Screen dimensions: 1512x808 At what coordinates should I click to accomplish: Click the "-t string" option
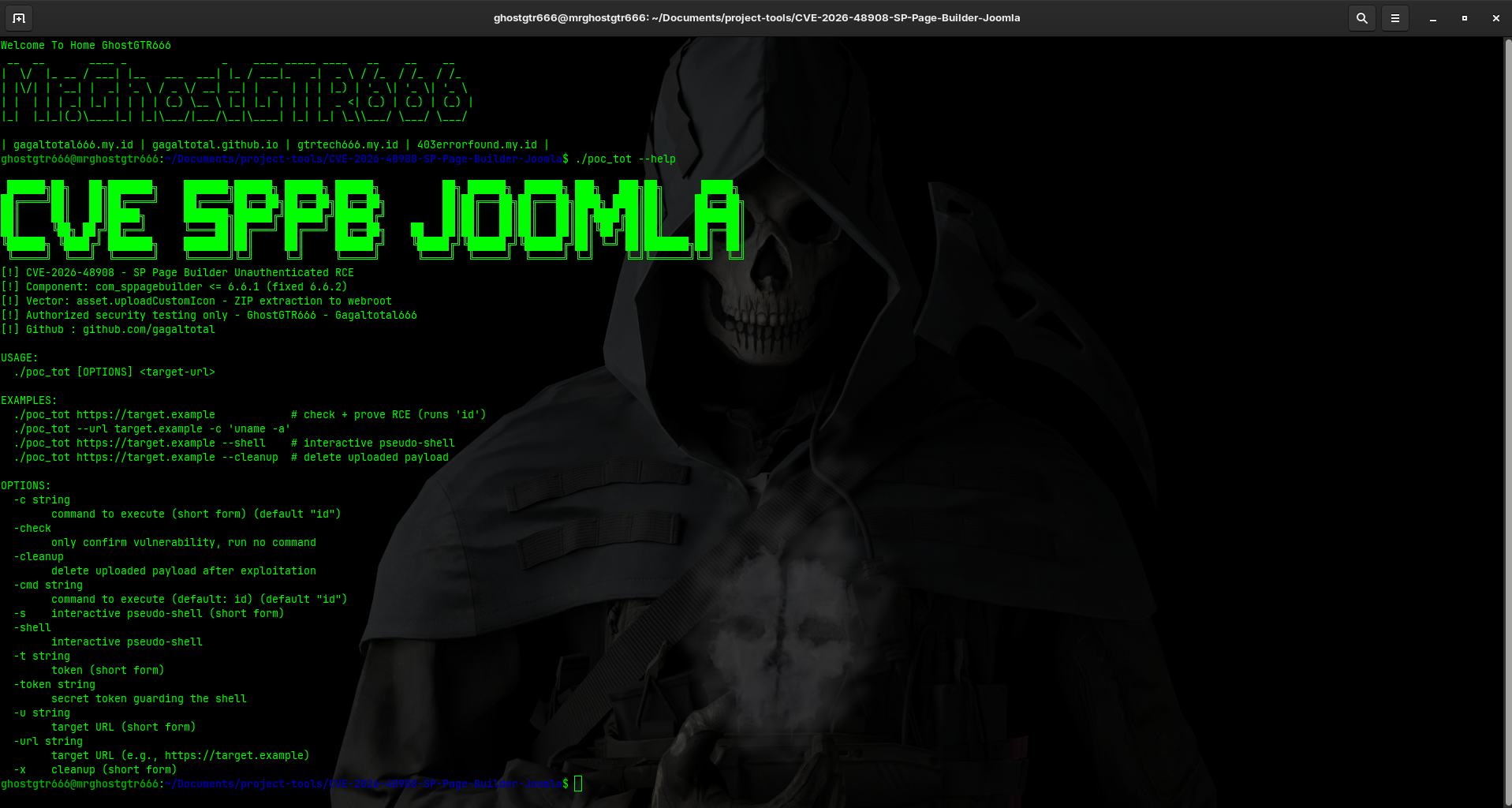(42, 656)
